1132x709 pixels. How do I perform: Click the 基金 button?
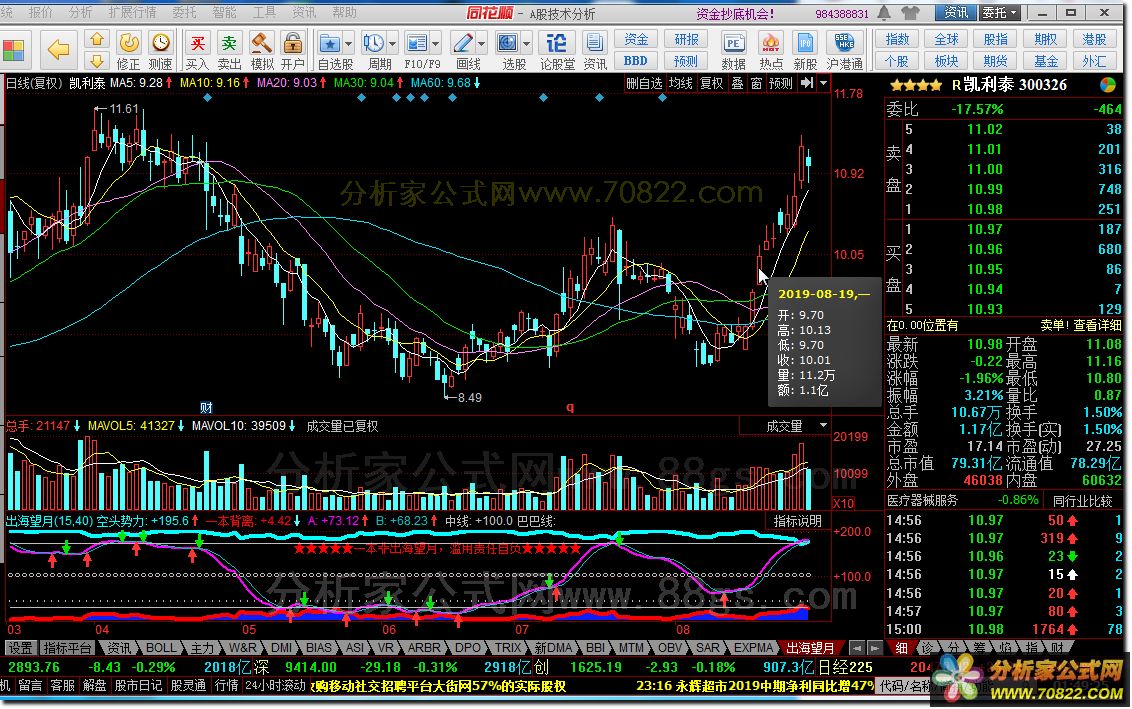click(1045, 61)
